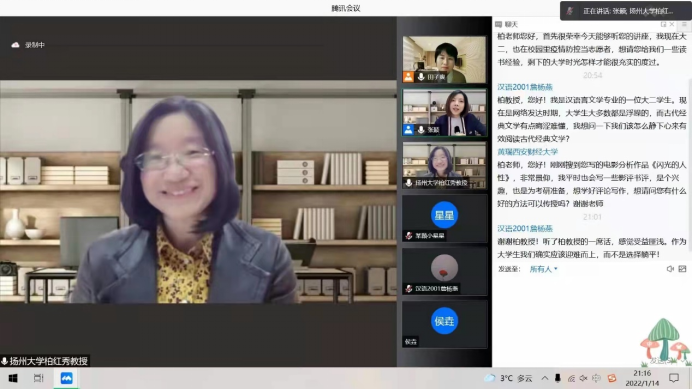Toggle system volume mute in tray
693x390 pixels.
[583, 378]
